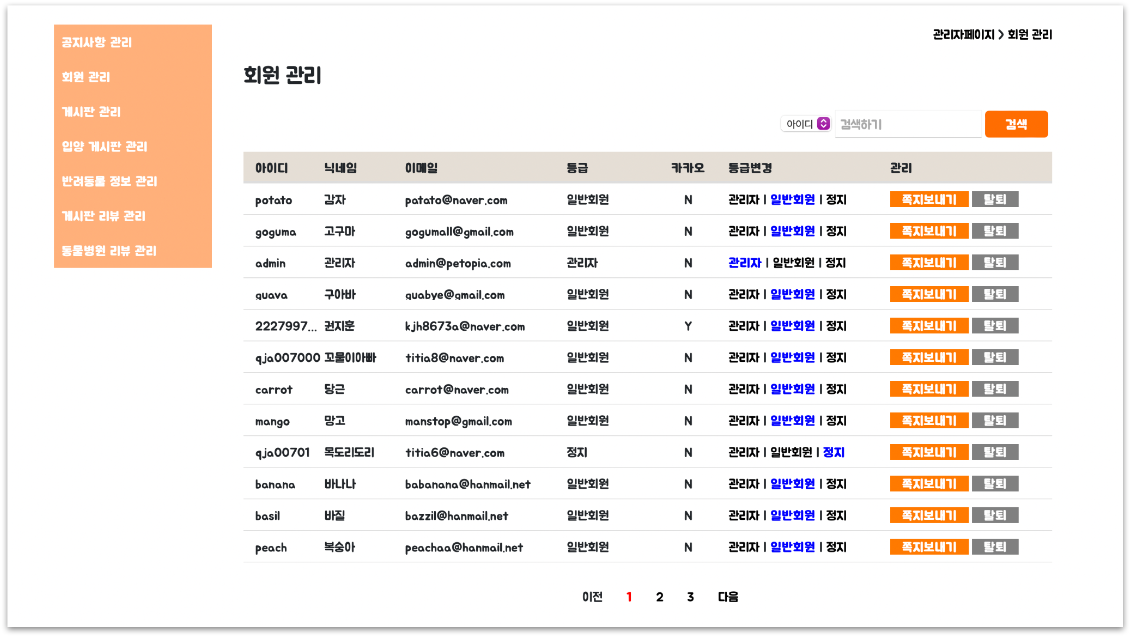Viewport: 1130px width, 636px height.
Task: Click email admin@petopia.com
Action: 458,264
